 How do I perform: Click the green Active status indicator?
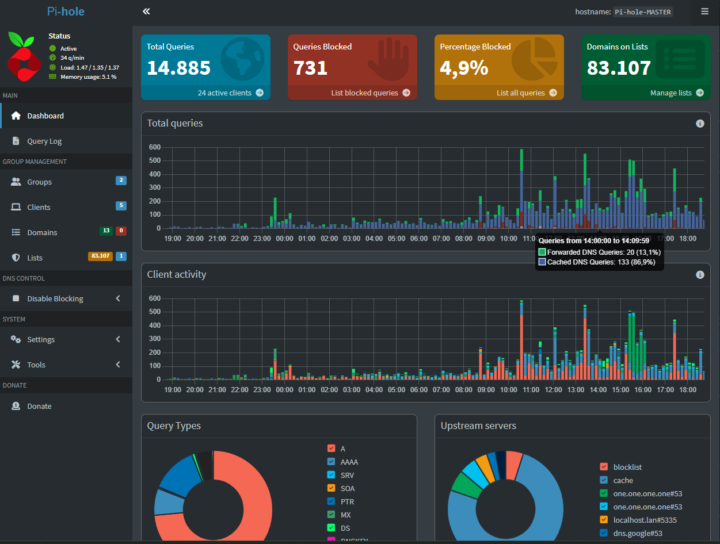(52, 48)
